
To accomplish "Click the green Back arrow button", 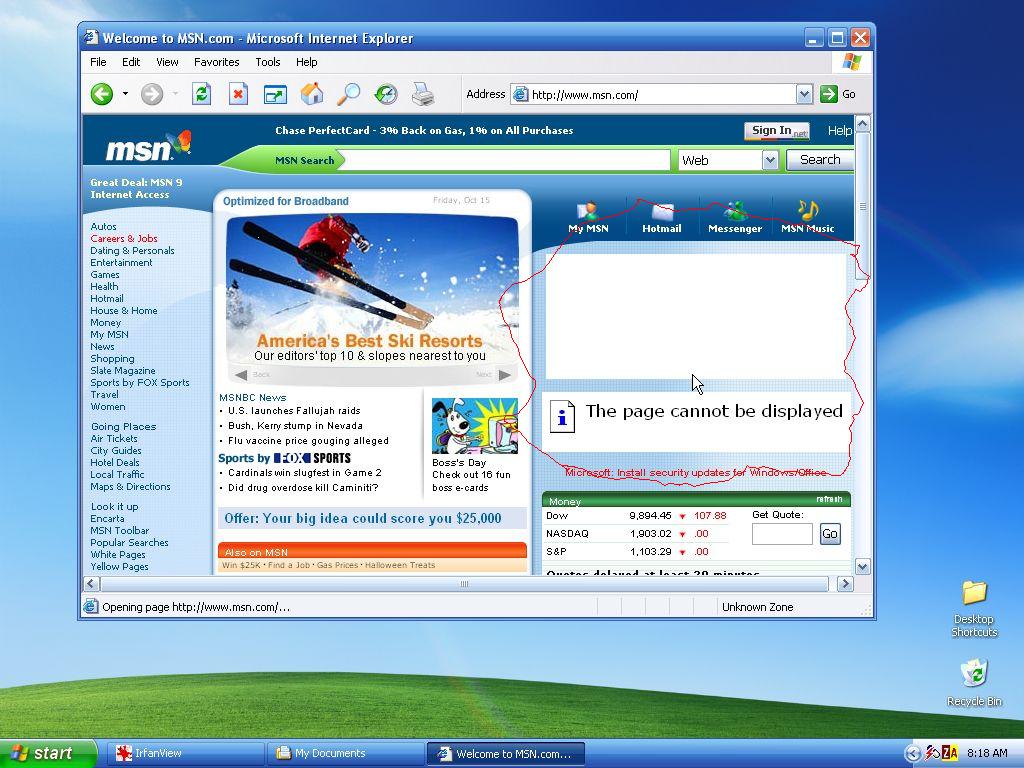I will click(102, 94).
